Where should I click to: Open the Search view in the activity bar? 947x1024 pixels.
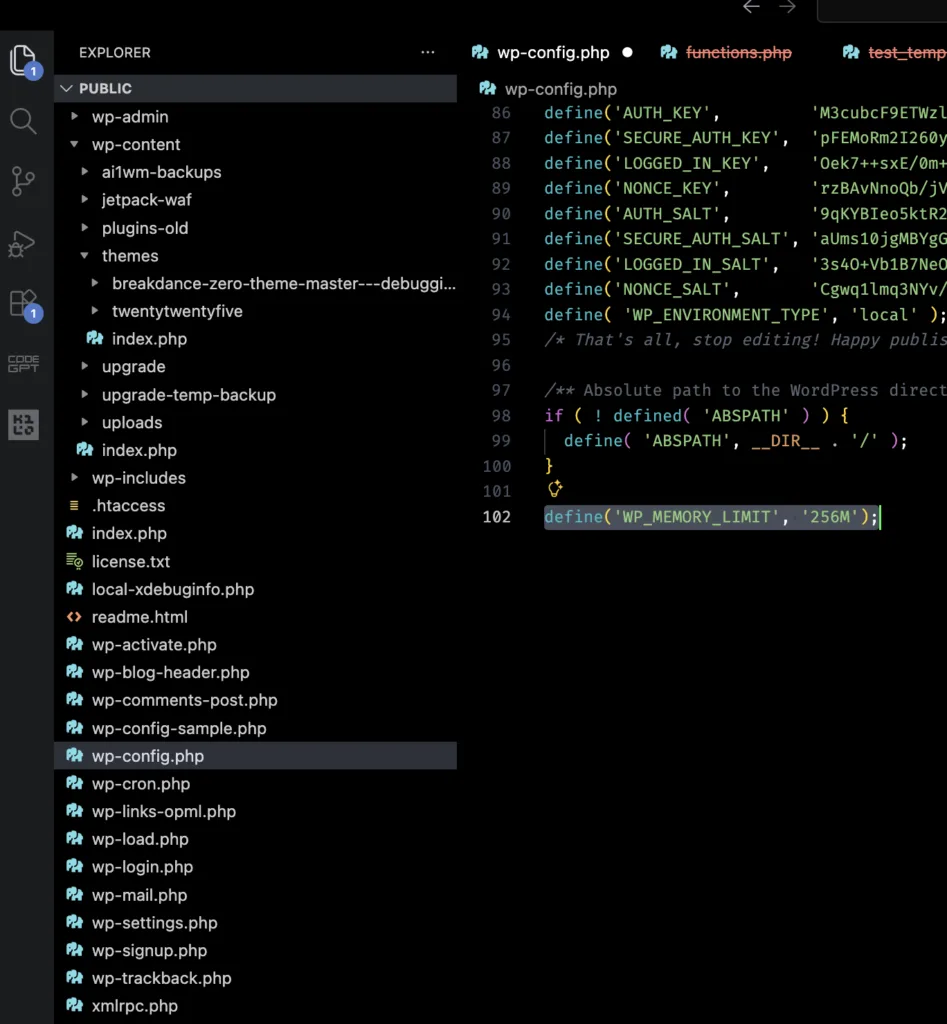pyautogui.click(x=24, y=122)
